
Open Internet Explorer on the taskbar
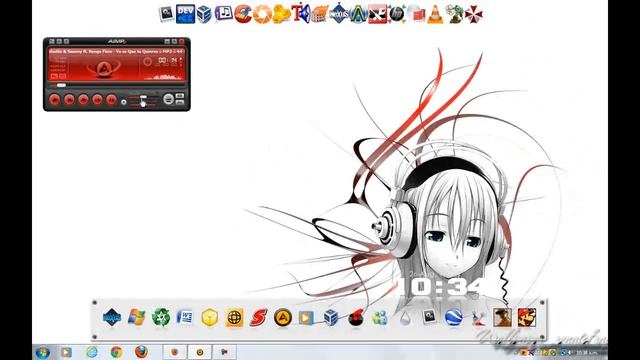pos(92,352)
